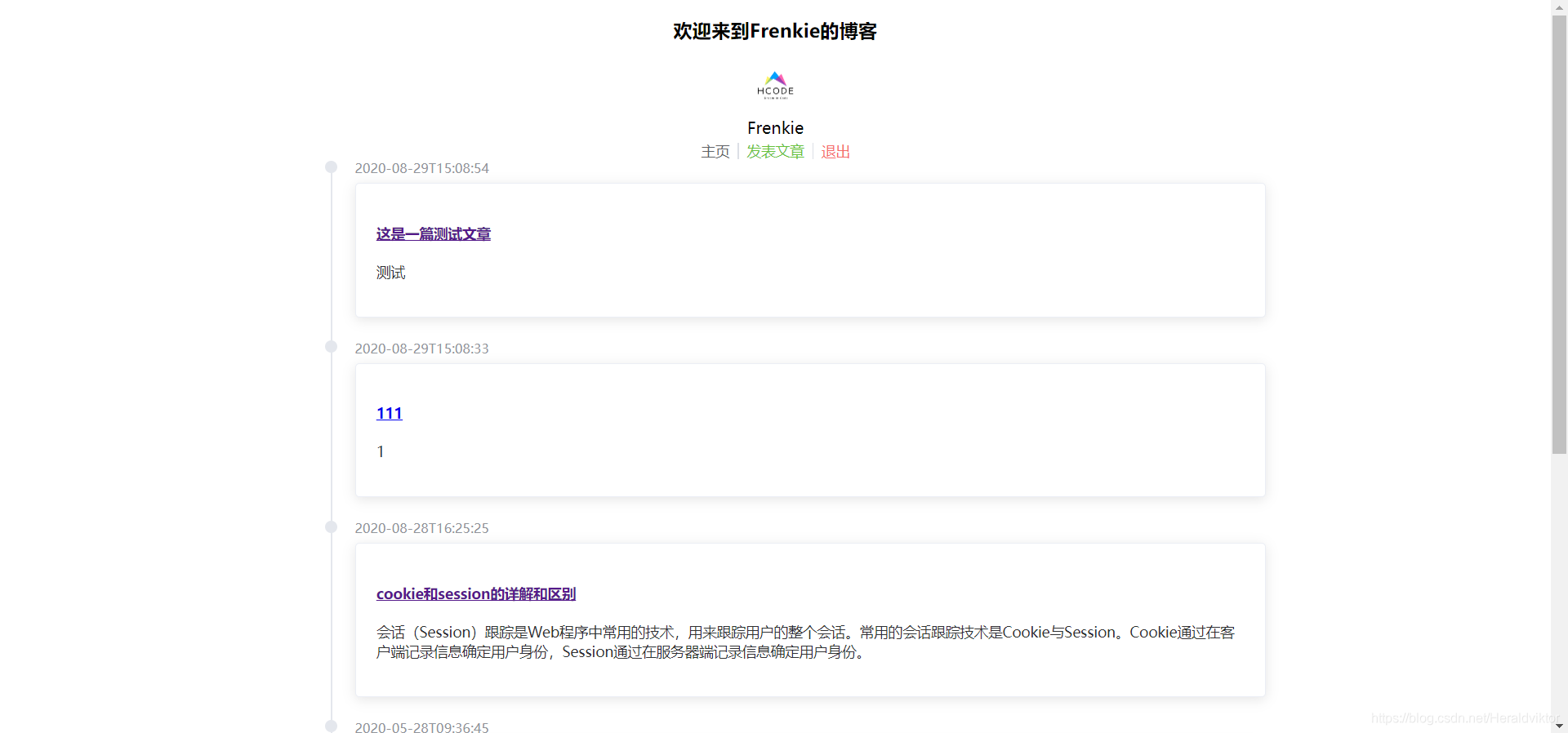This screenshot has width=1568, height=733.
Task: Click timestamp 2020-08-29T15:08:54
Action: coord(421,168)
